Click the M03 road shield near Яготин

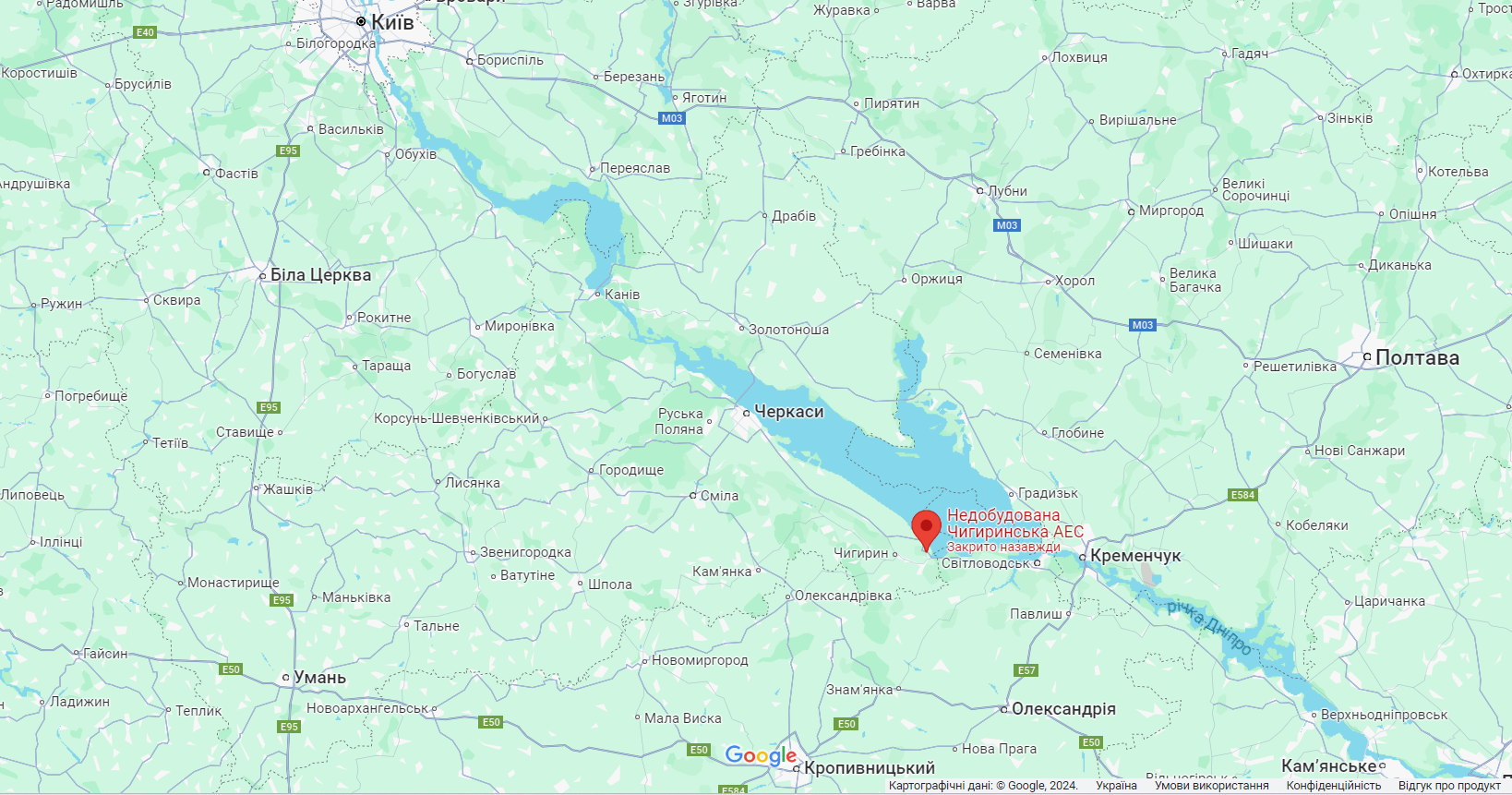672,118
